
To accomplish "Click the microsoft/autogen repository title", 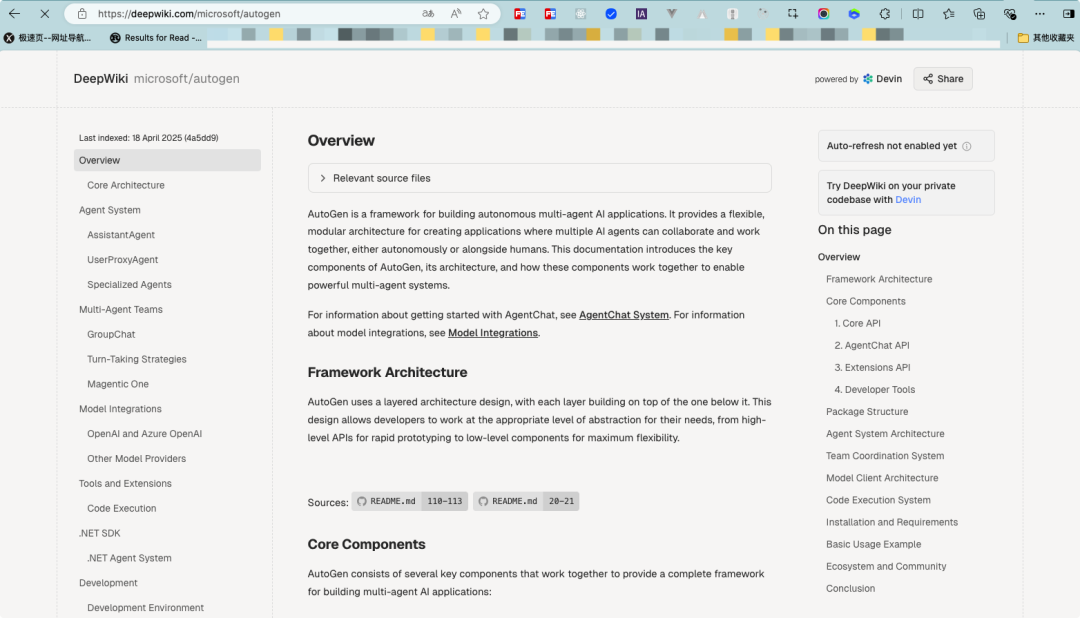I will pyautogui.click(x=187, y=79).
